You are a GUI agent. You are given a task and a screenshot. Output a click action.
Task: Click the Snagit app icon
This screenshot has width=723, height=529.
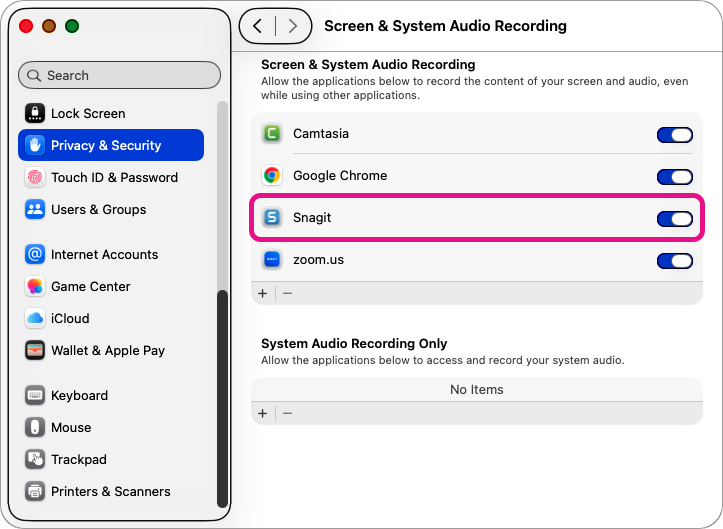[272, 217]
